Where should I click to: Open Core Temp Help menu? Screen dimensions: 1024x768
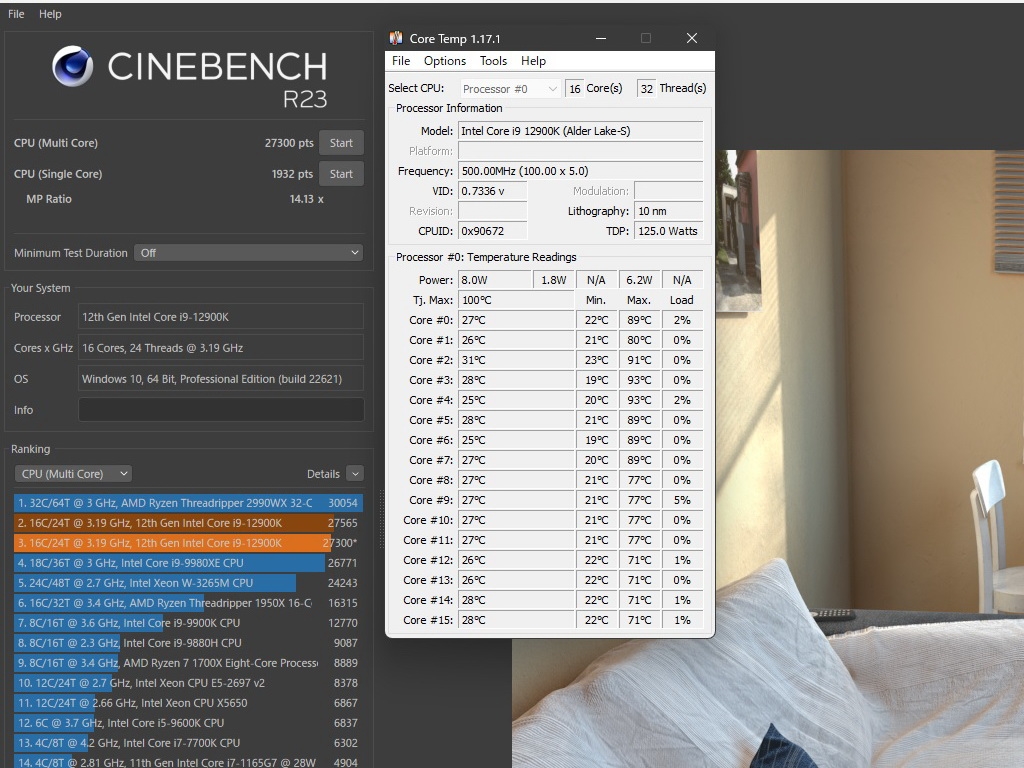[533, 61]
